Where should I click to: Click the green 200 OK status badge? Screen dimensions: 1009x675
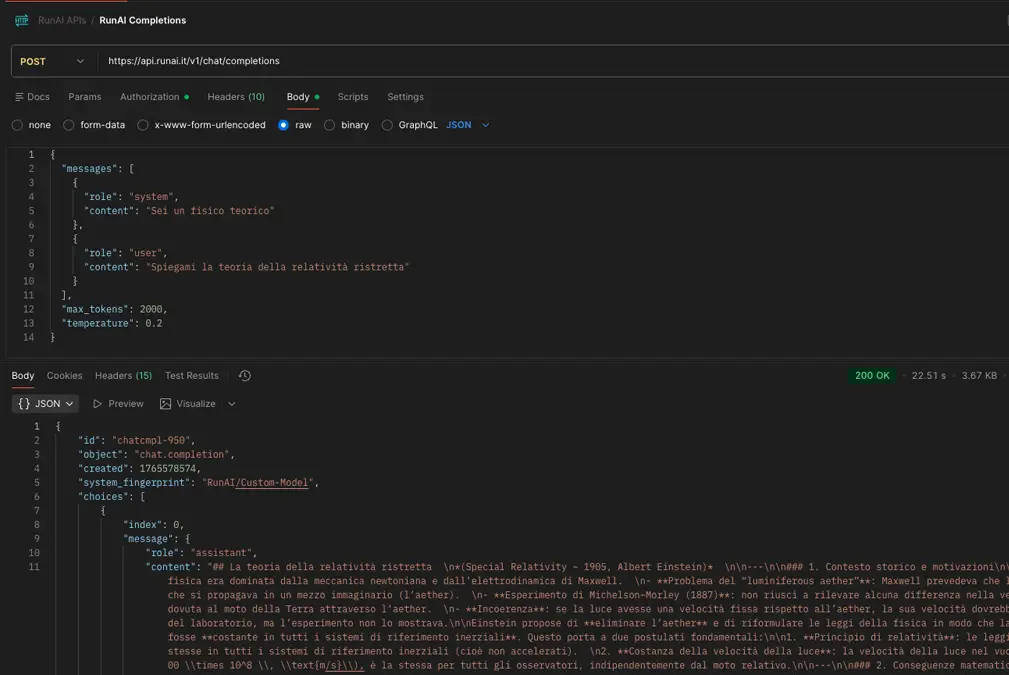click(x=871, y=375)
